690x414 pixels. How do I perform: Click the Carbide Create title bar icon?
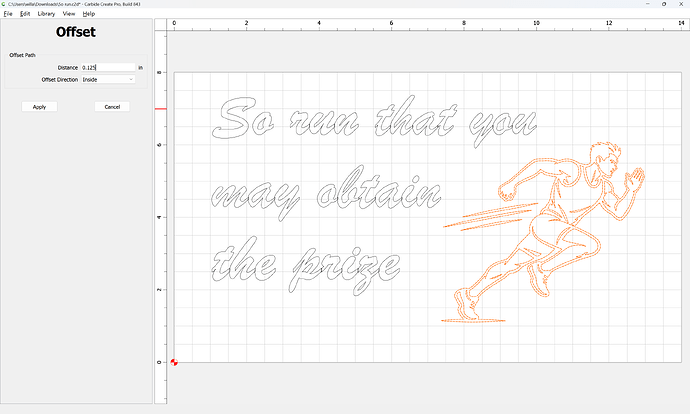click(5, 4)
